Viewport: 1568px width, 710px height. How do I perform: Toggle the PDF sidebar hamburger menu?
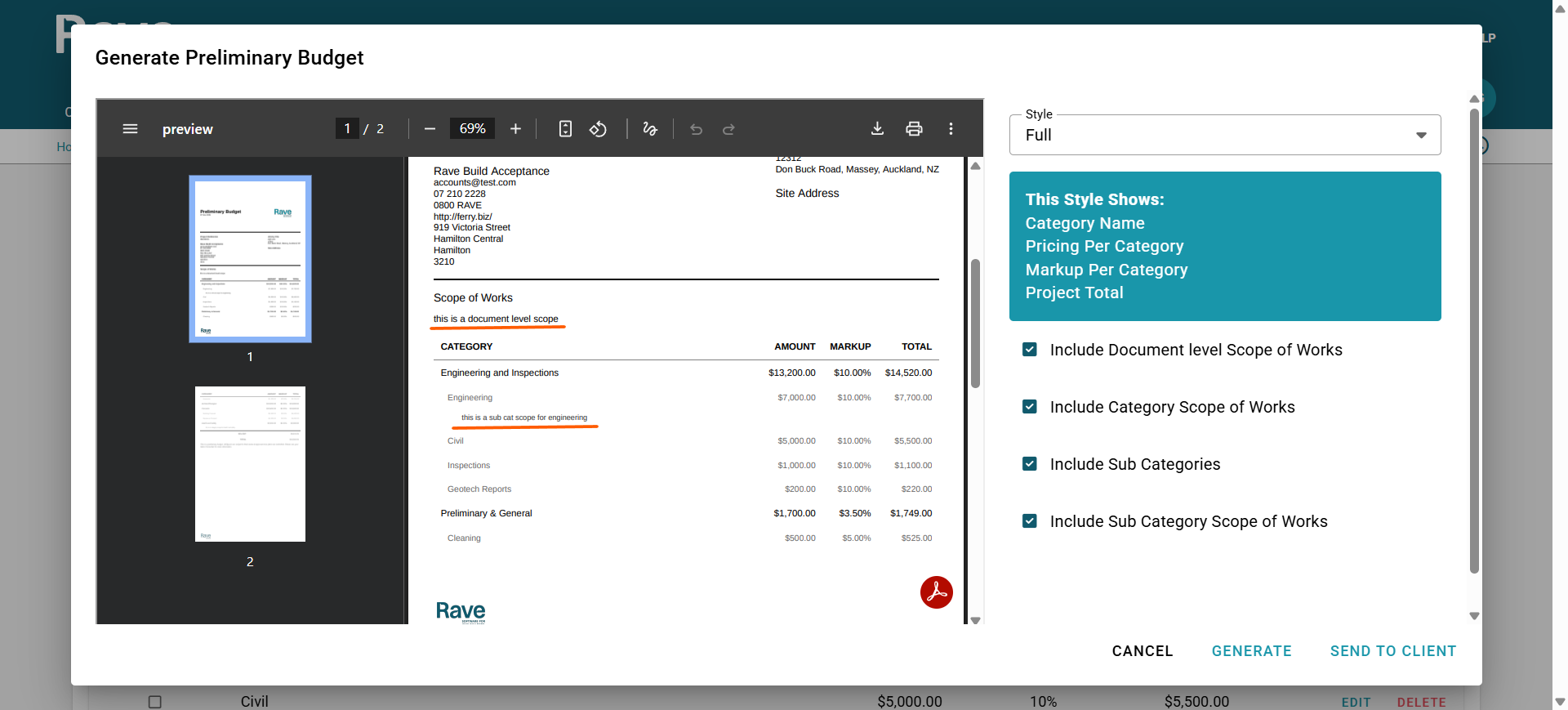click(x=130, y=129)
